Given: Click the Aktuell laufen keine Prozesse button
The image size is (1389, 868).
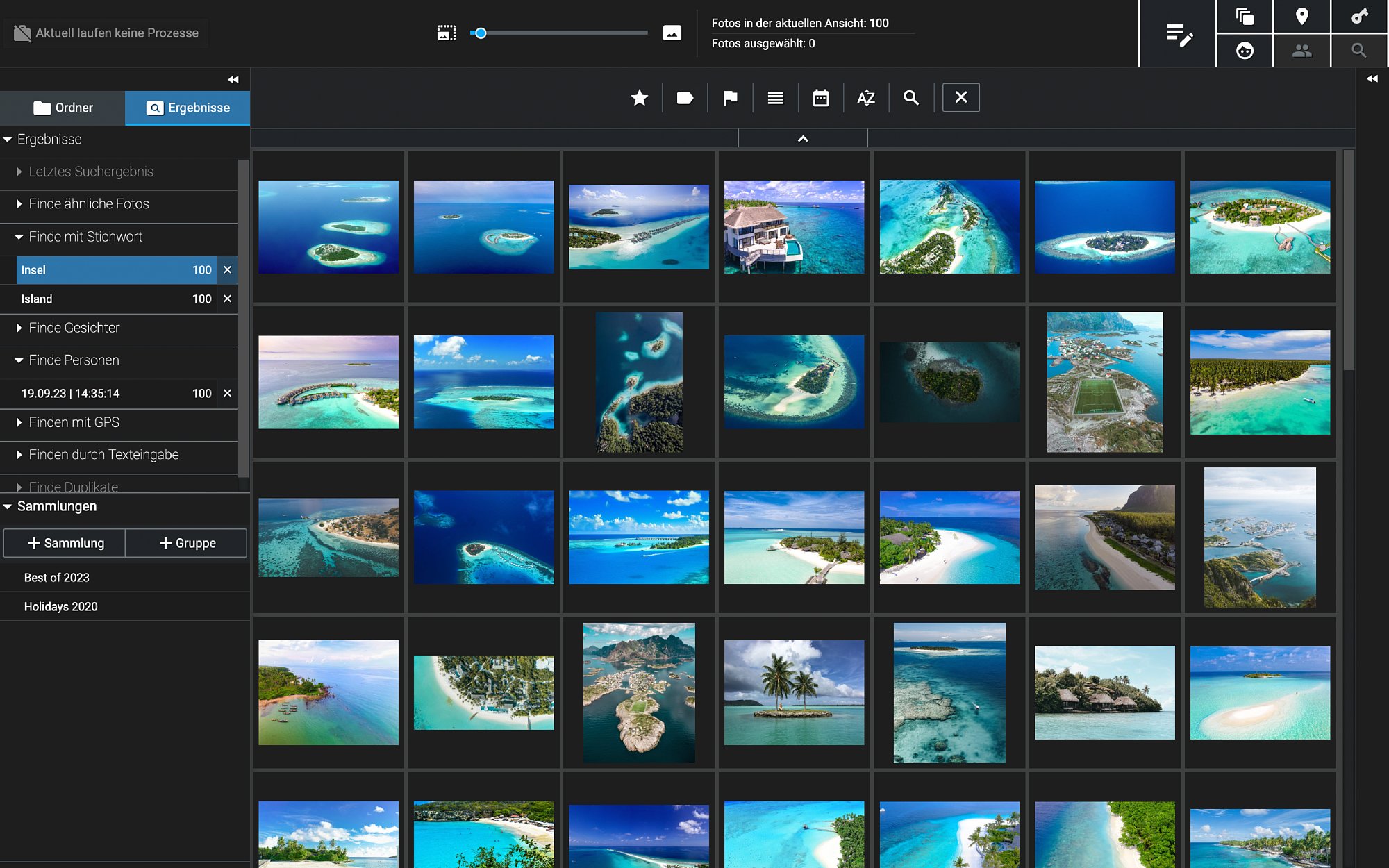Looking at the screenshot, I should (x=106, y=33).
